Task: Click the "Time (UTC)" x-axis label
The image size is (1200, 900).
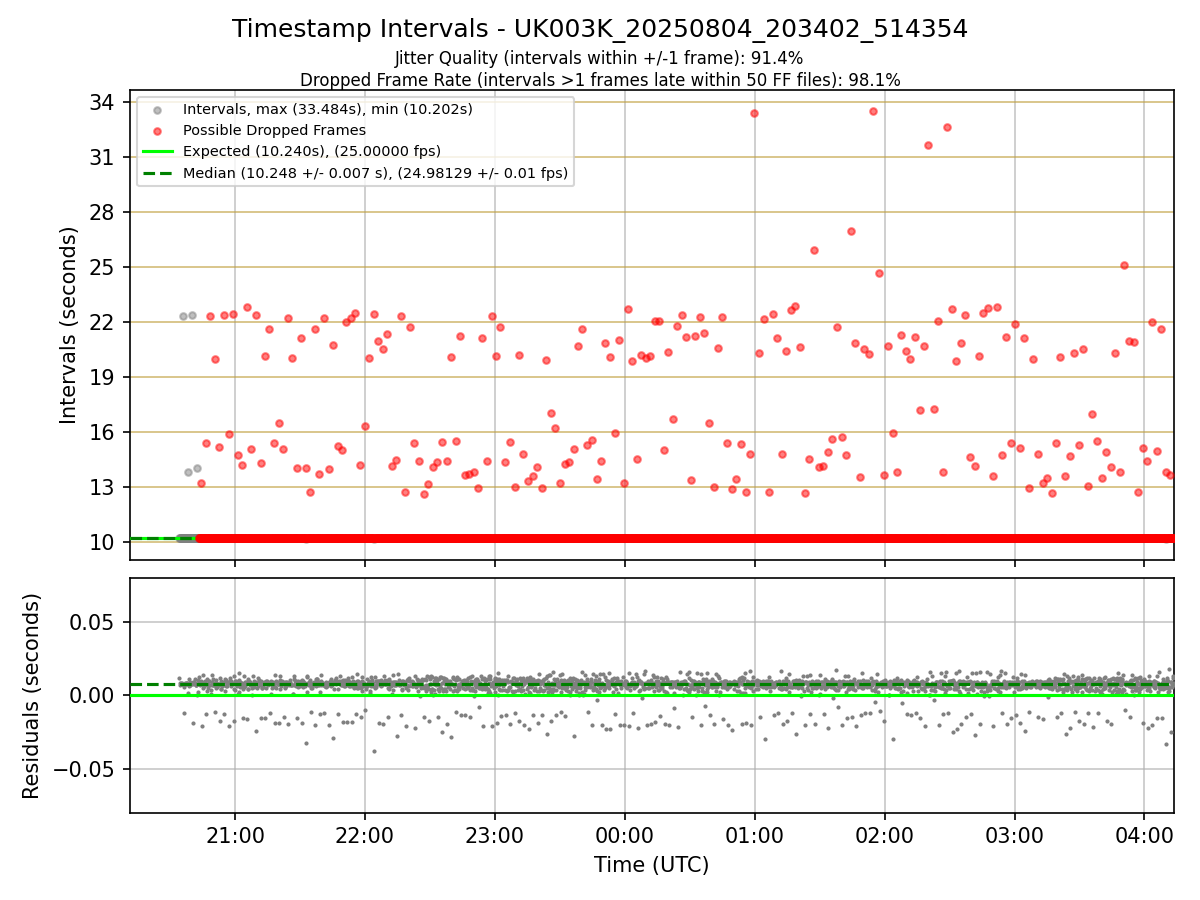Action: click(x=651, y=864)
